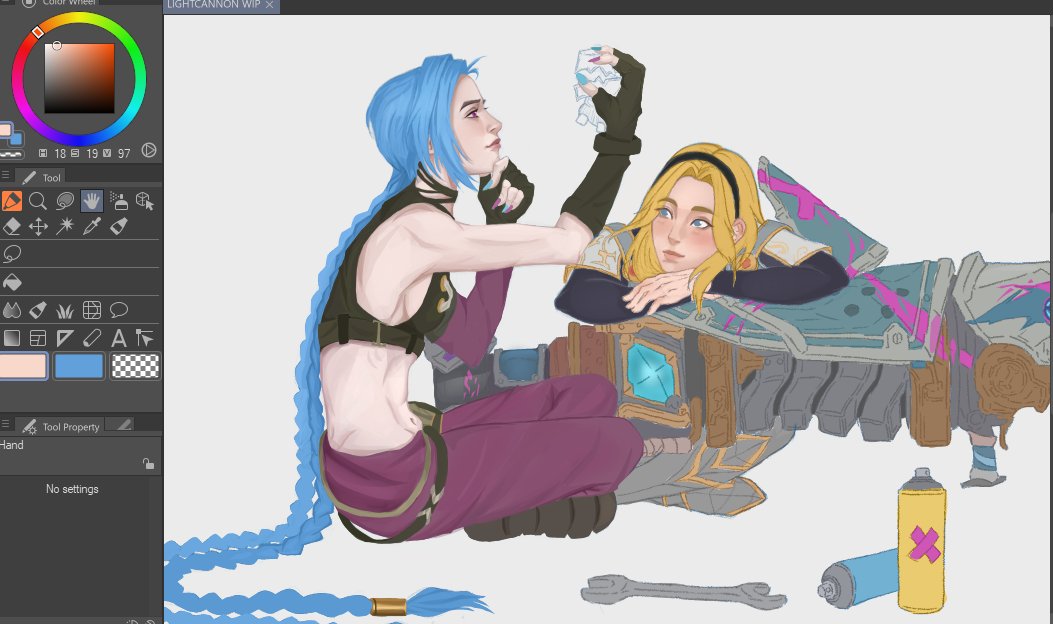The image size is (1053, 624).
Task: Select the Text tool
Action: click(x=117, y=338)
